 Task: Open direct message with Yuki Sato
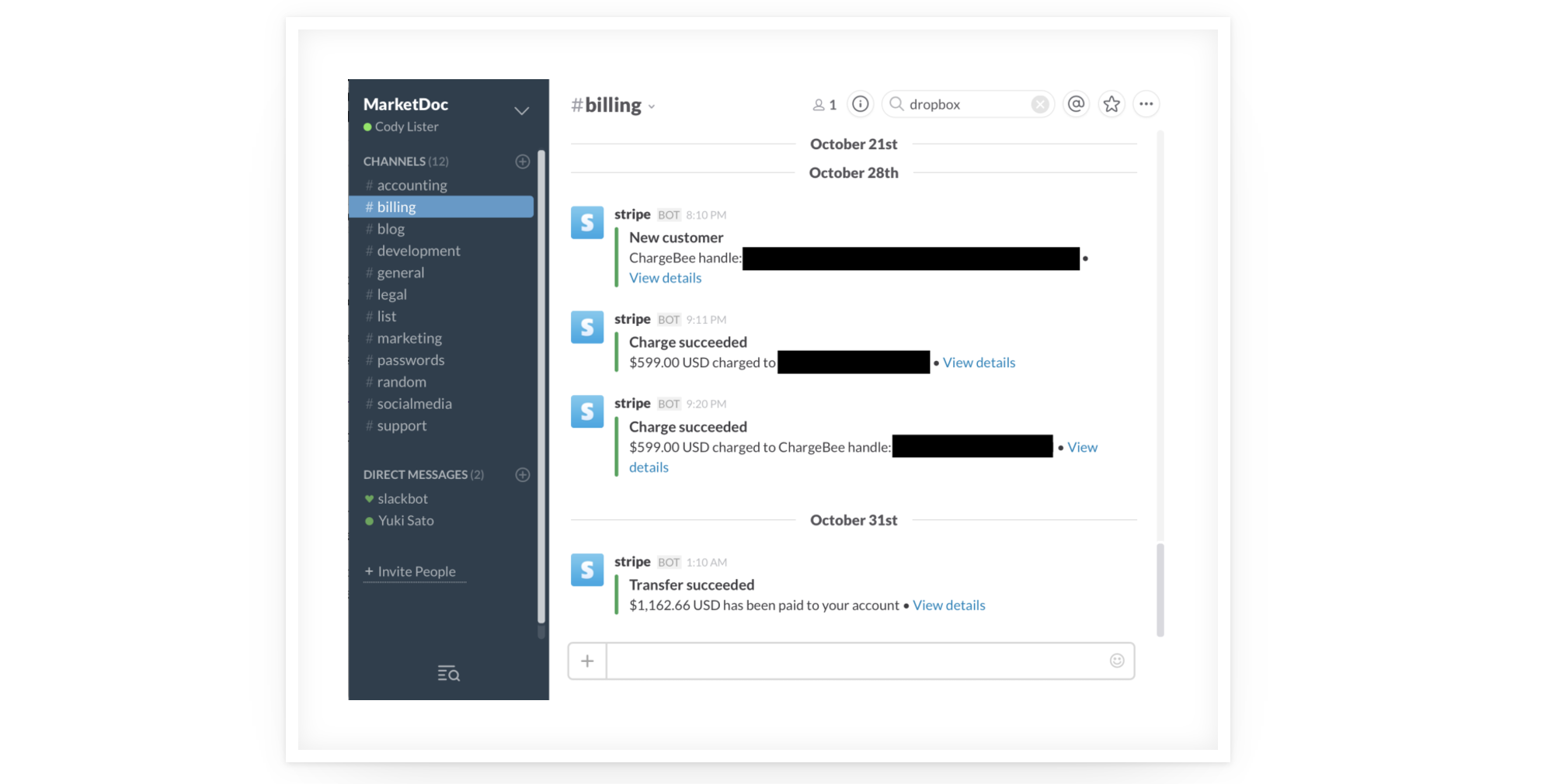tap(405, 521)
